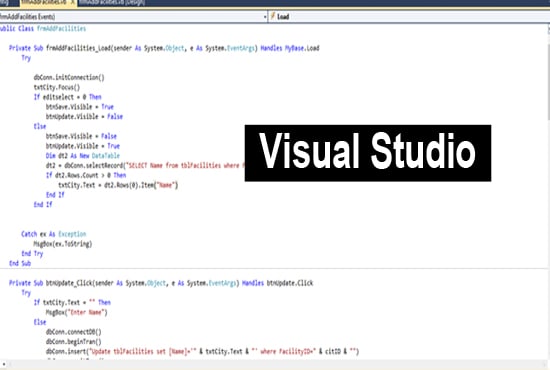
Task: Click the vertical scrollbar thumb
Action: click(x=548, y=81)
